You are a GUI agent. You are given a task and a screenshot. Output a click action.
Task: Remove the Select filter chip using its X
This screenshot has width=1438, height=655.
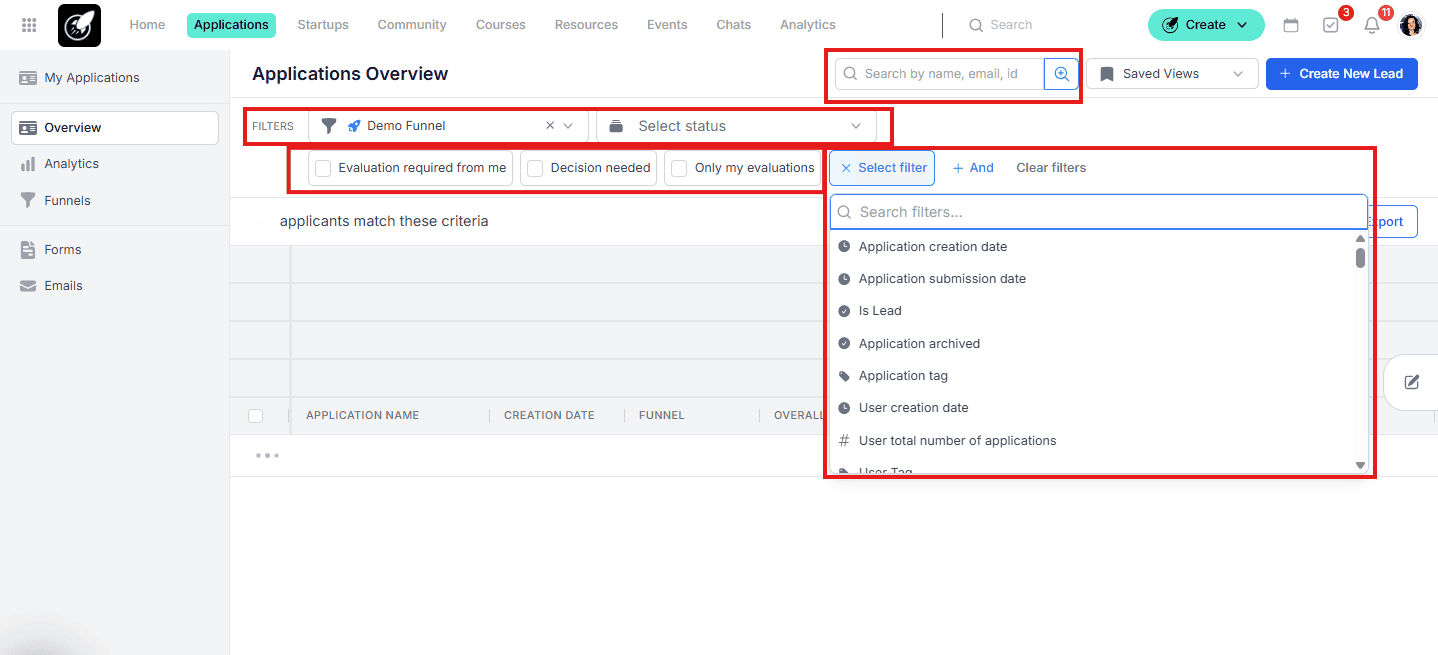coord(846,168)
